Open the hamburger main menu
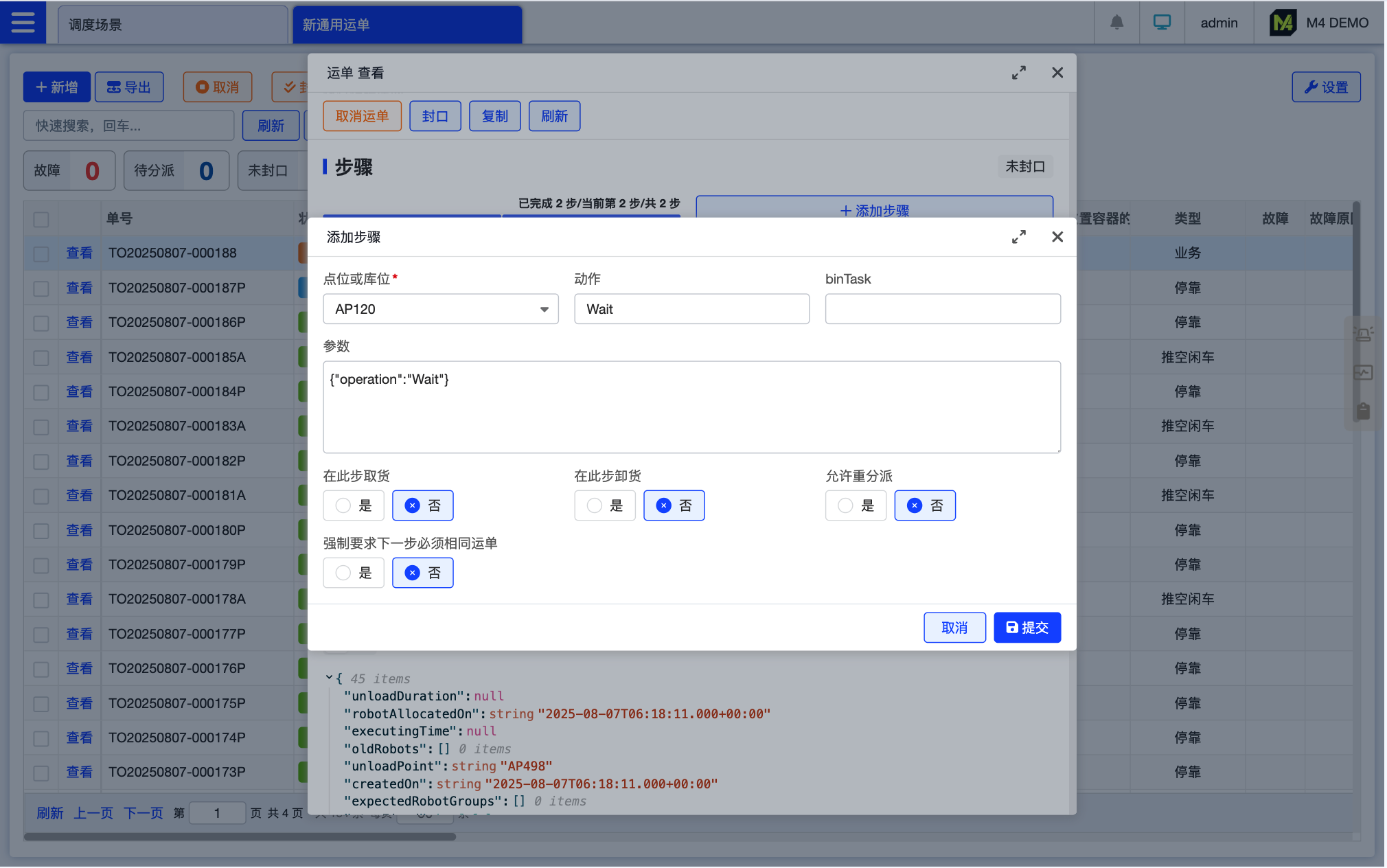This screenshot has height=868, width=1387. [x=23, y=23]
